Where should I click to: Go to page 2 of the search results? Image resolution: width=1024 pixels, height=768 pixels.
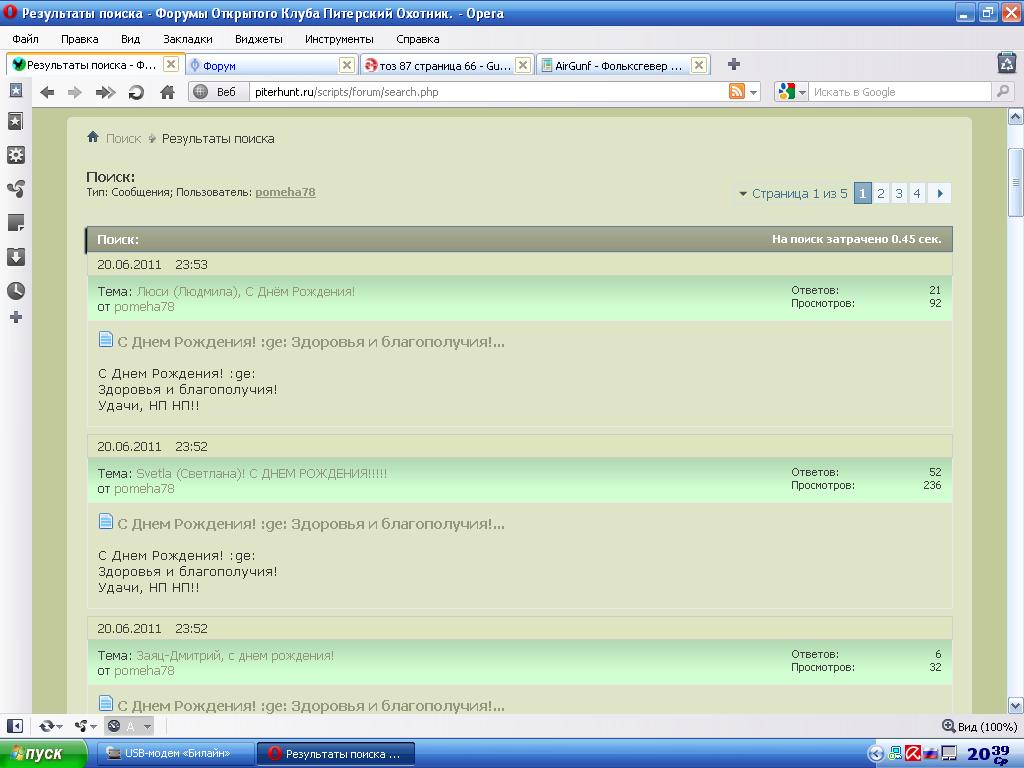click(881, 194)
